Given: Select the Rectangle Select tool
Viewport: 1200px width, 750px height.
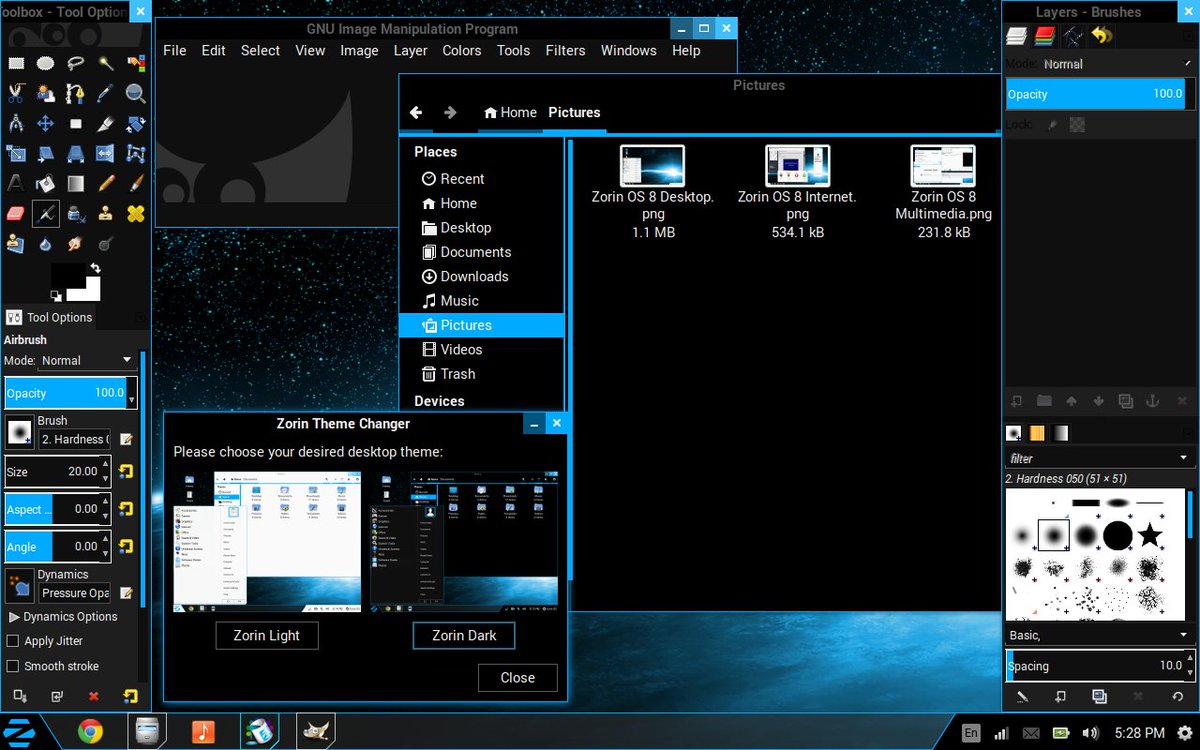Looking at the screenshot, I should [x=15, y=63].
